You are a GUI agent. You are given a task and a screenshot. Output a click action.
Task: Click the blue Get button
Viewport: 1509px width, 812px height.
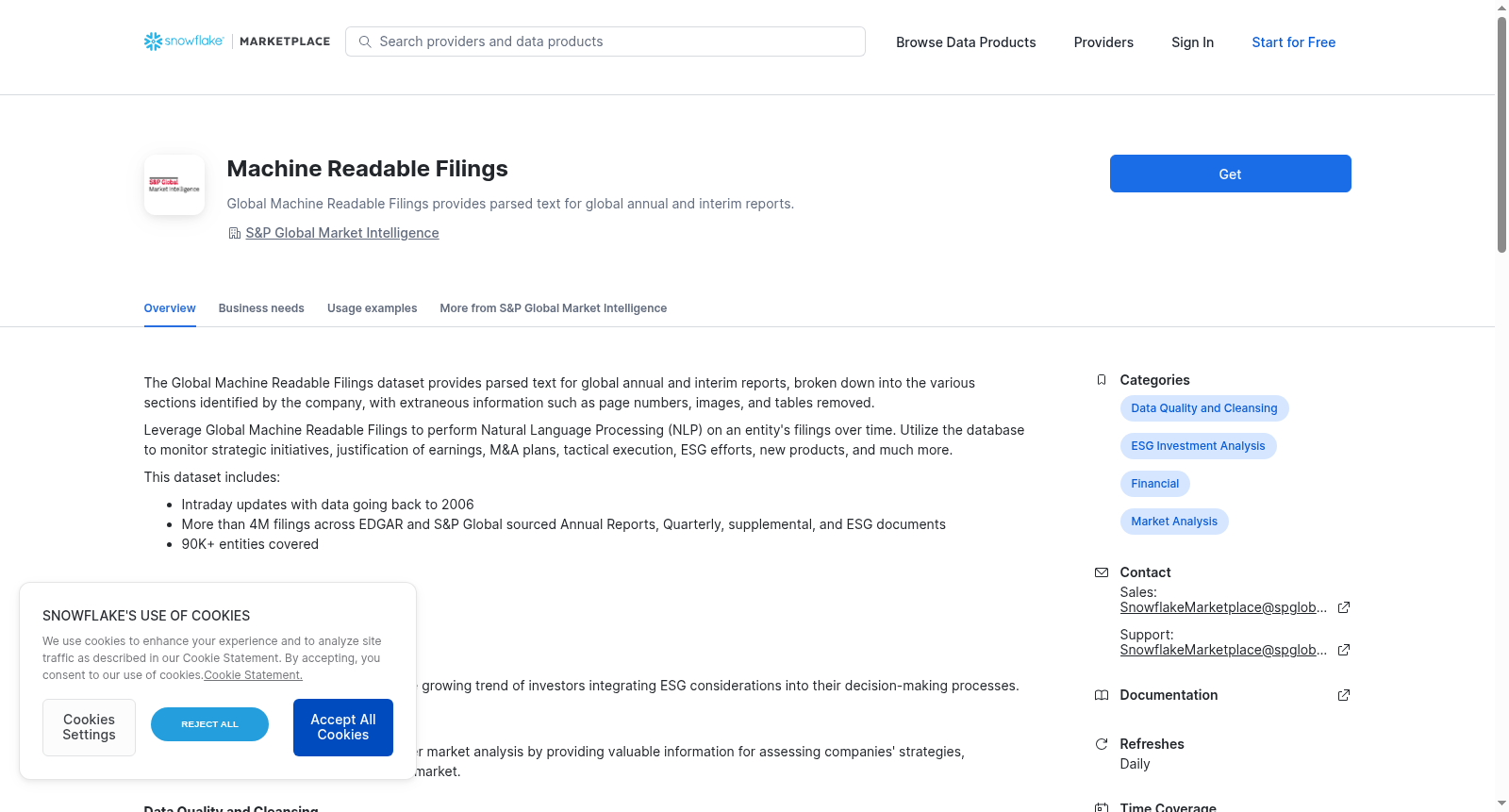(x=1230, y=174)
